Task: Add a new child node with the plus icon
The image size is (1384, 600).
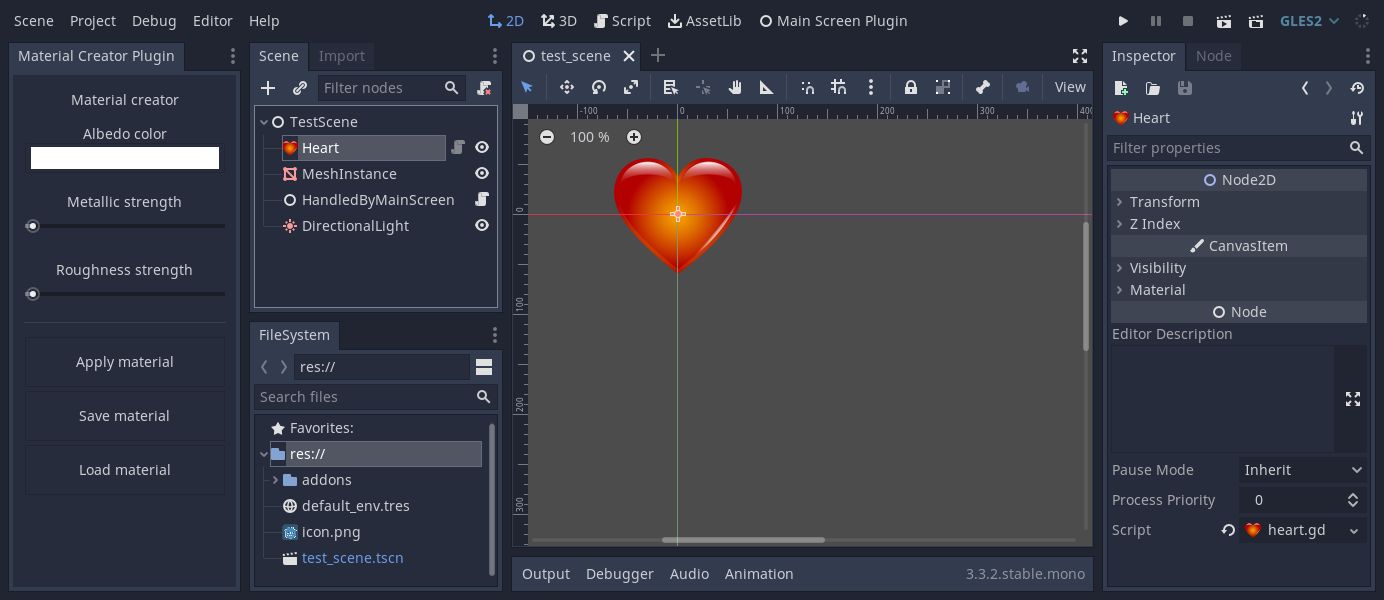Action: pos(267,87)
